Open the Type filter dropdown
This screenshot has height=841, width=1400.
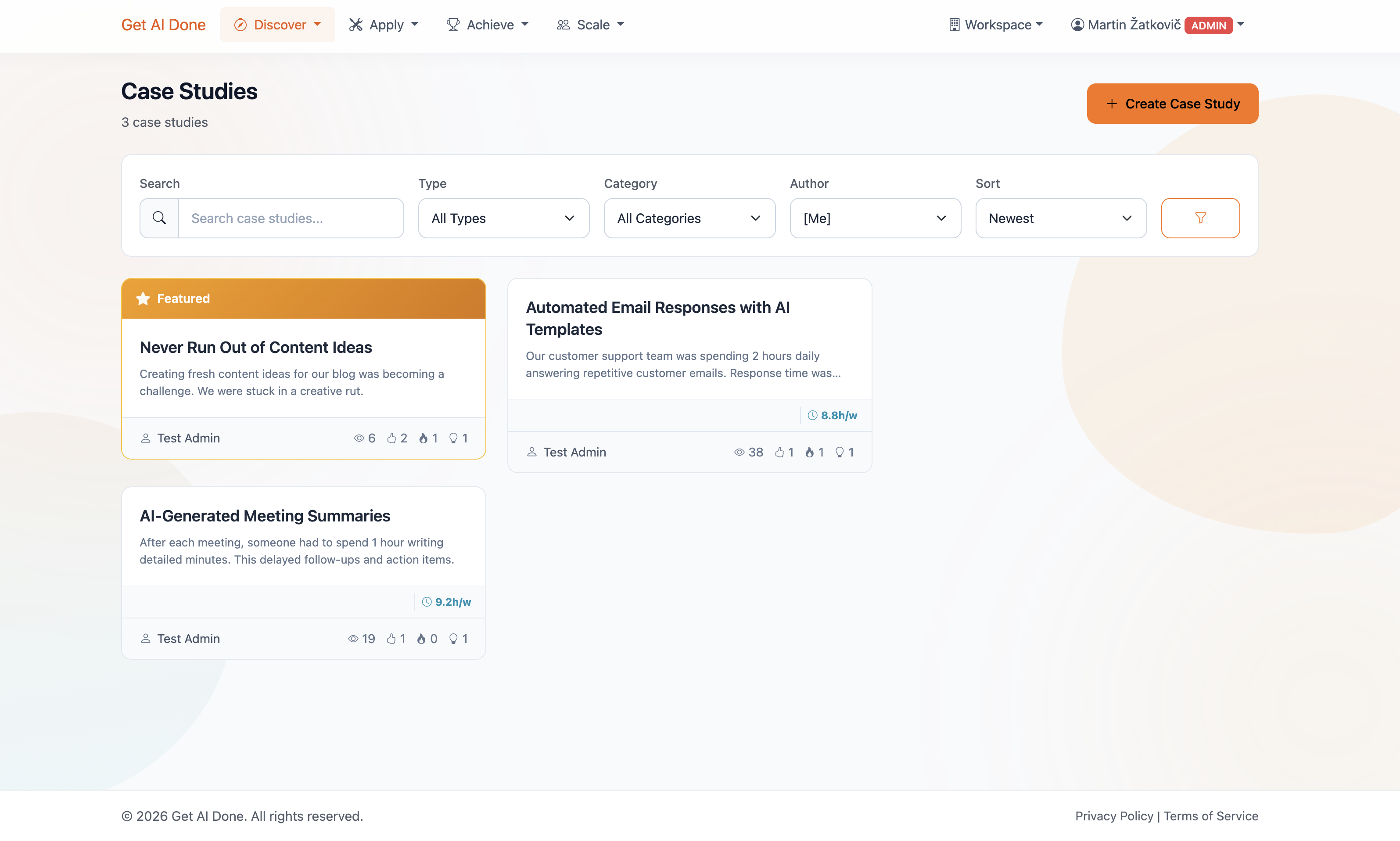503,218
